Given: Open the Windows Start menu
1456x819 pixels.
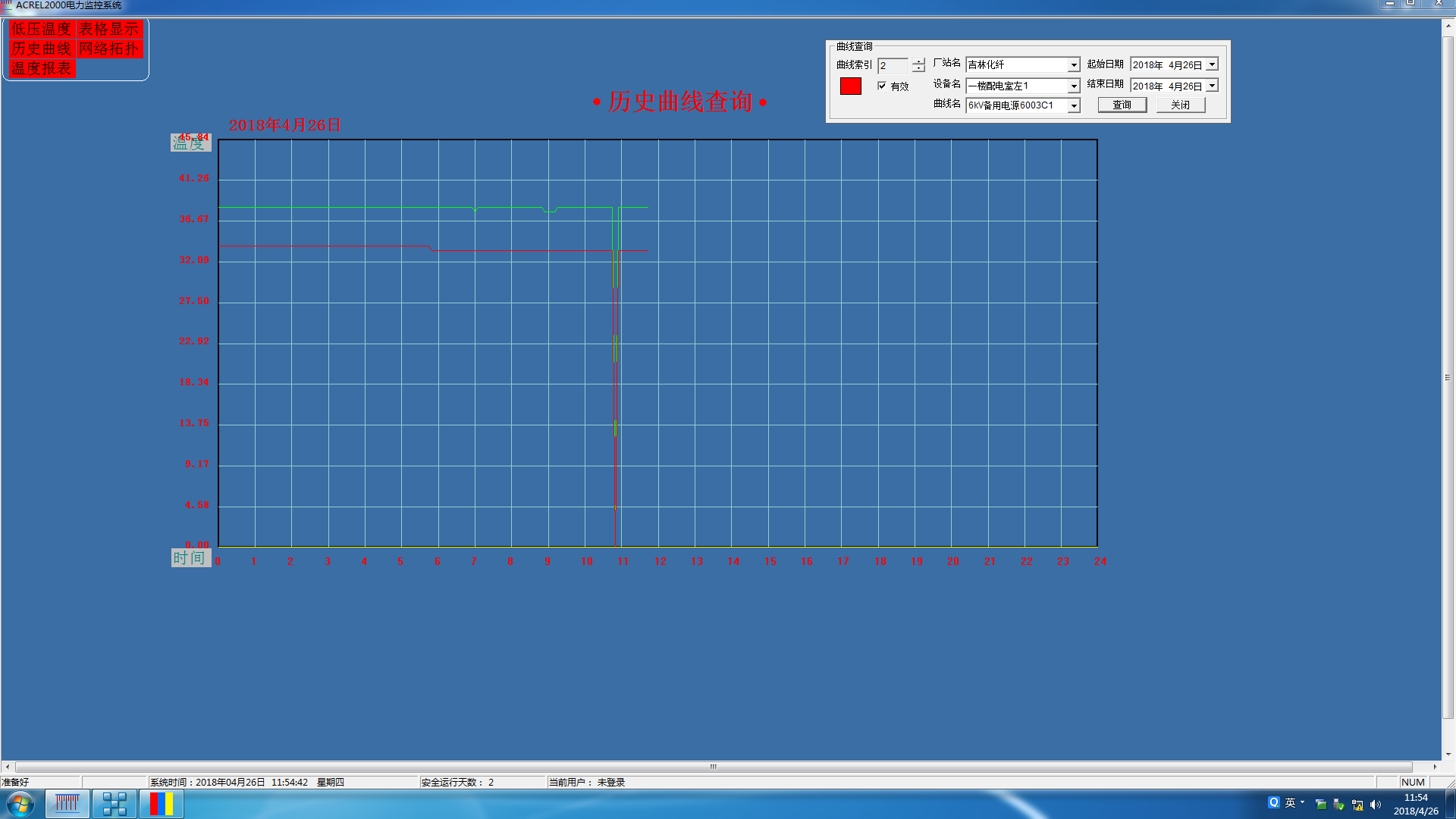Looking at the screenshot, I should coord(20,804).
